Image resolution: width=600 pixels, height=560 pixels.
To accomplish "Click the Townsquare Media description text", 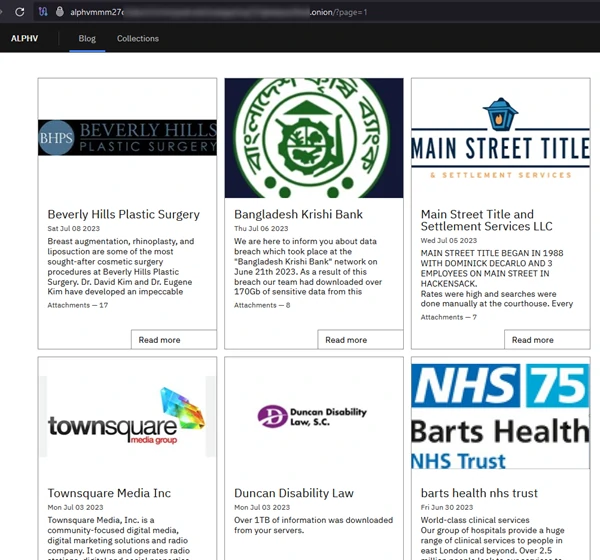I will point(119,538).
